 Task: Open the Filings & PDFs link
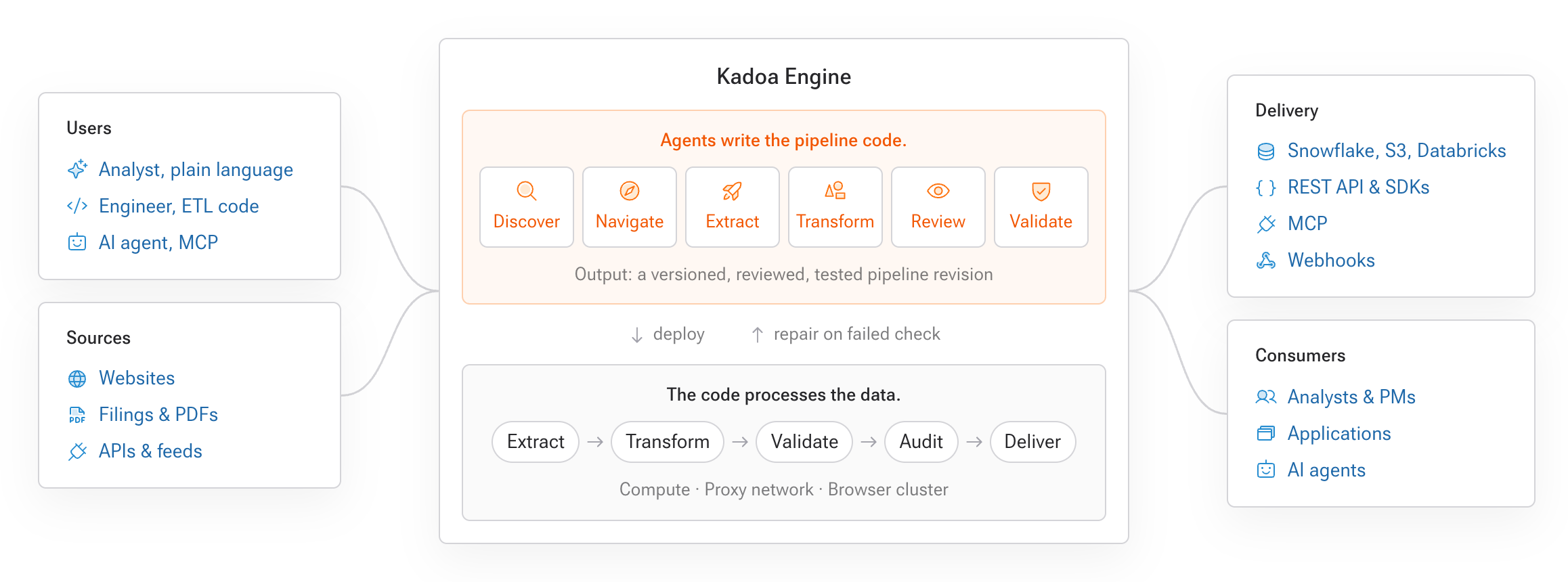[158, 415]
